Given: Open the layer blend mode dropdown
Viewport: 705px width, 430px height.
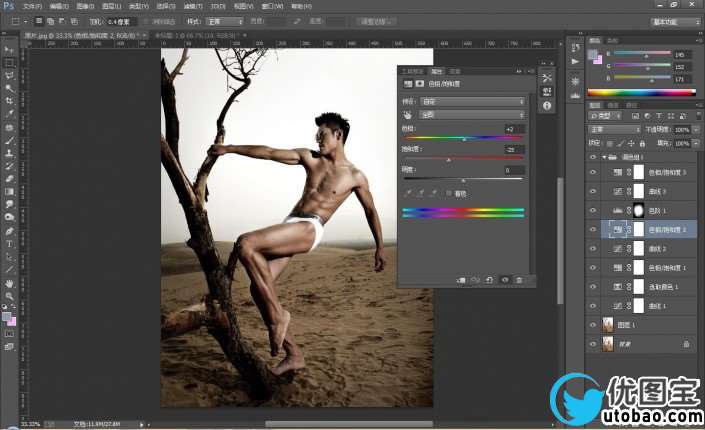Looking at the screenshot, I should [x=614, y=130].
